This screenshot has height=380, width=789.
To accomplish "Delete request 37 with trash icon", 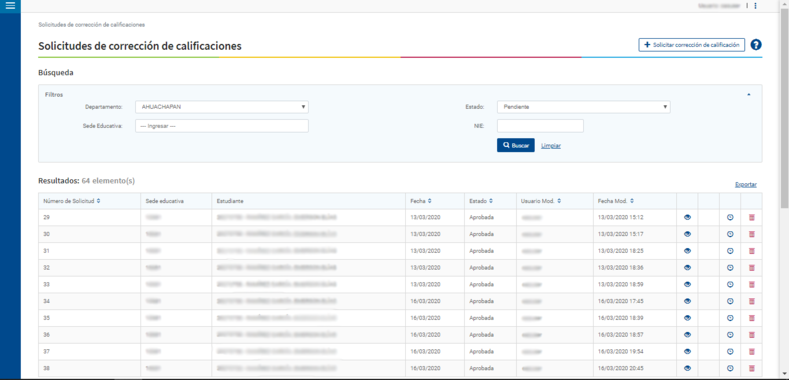I will (x=752, y=351).
